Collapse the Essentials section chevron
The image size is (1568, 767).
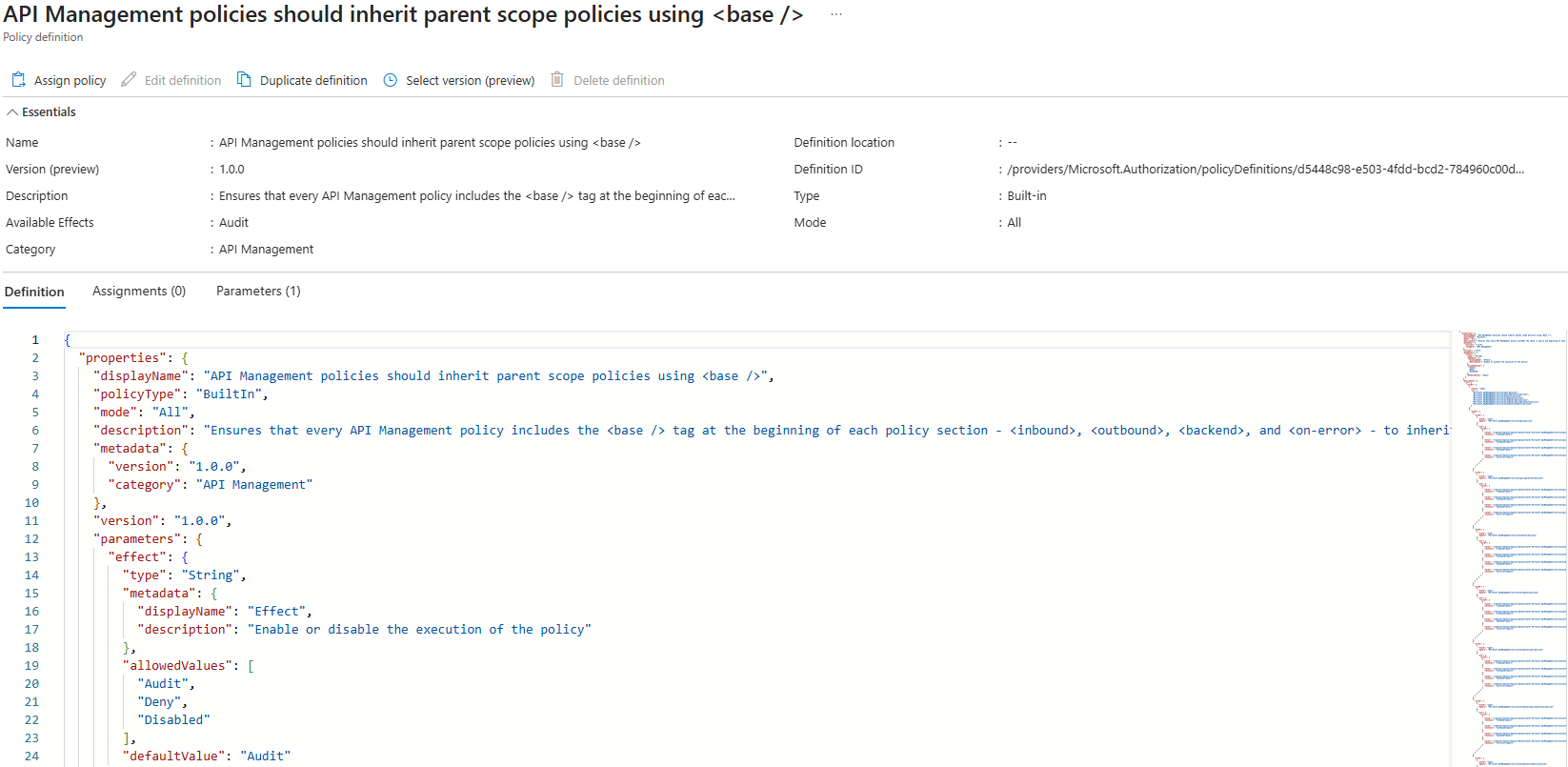click(12, 112)
